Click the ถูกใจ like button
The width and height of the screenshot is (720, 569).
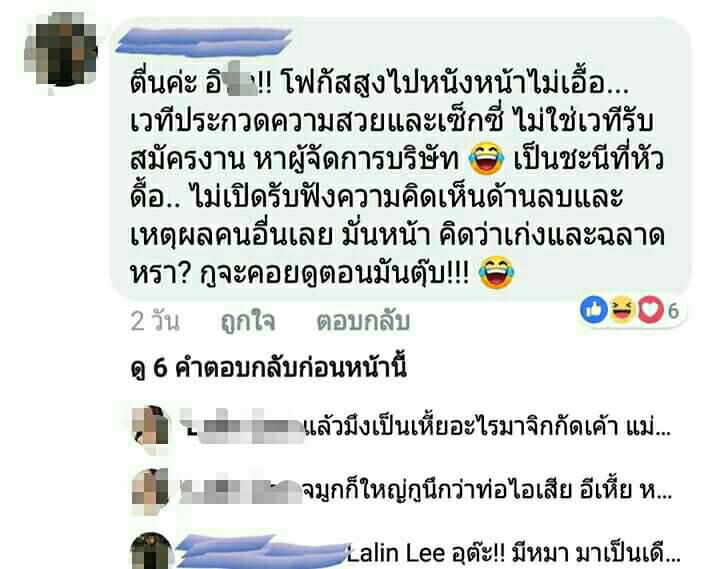tap(248, 321)
